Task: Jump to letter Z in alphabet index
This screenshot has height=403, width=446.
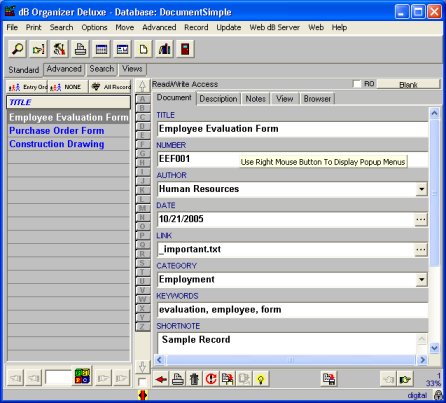Action: pos(143,327)
